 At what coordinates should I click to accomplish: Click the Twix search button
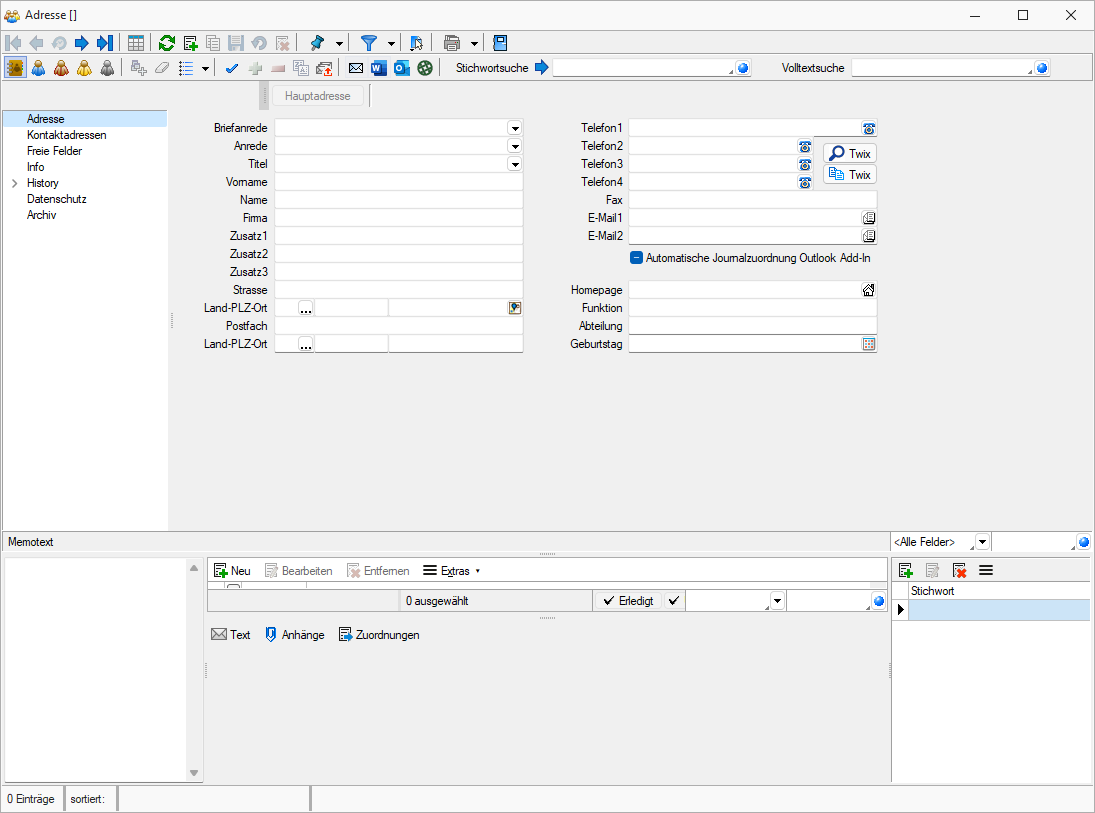(x=850, y=154)
